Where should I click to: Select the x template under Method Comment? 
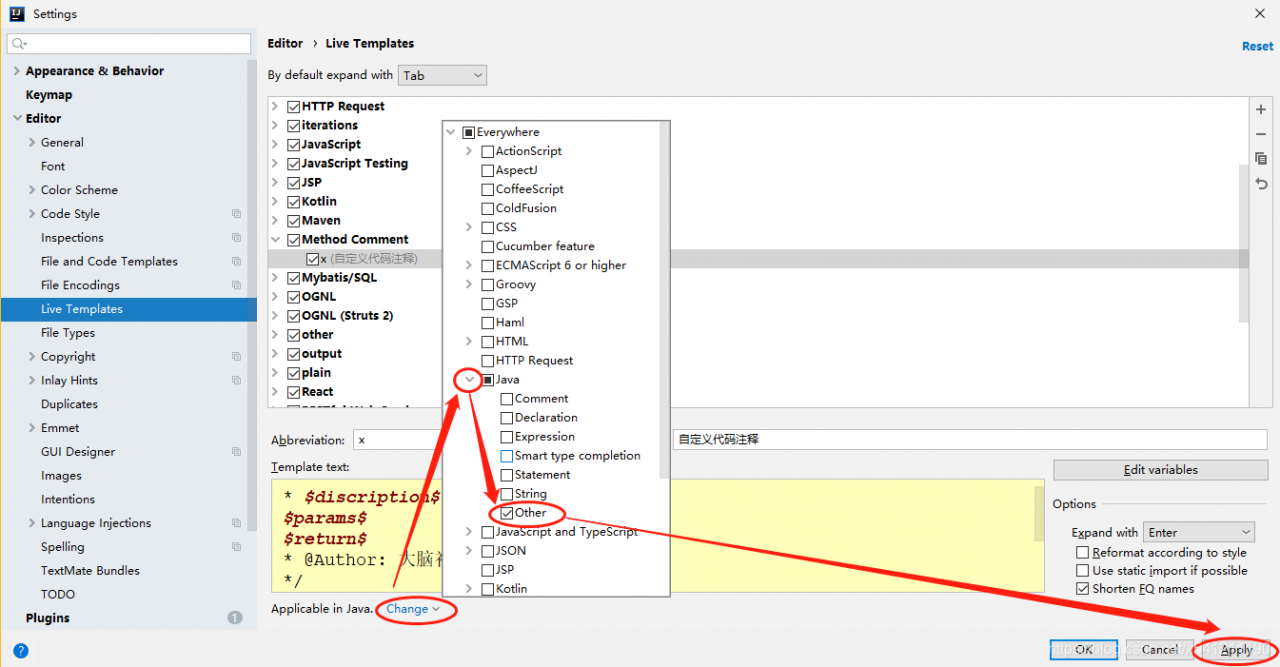tap(367, 259)
